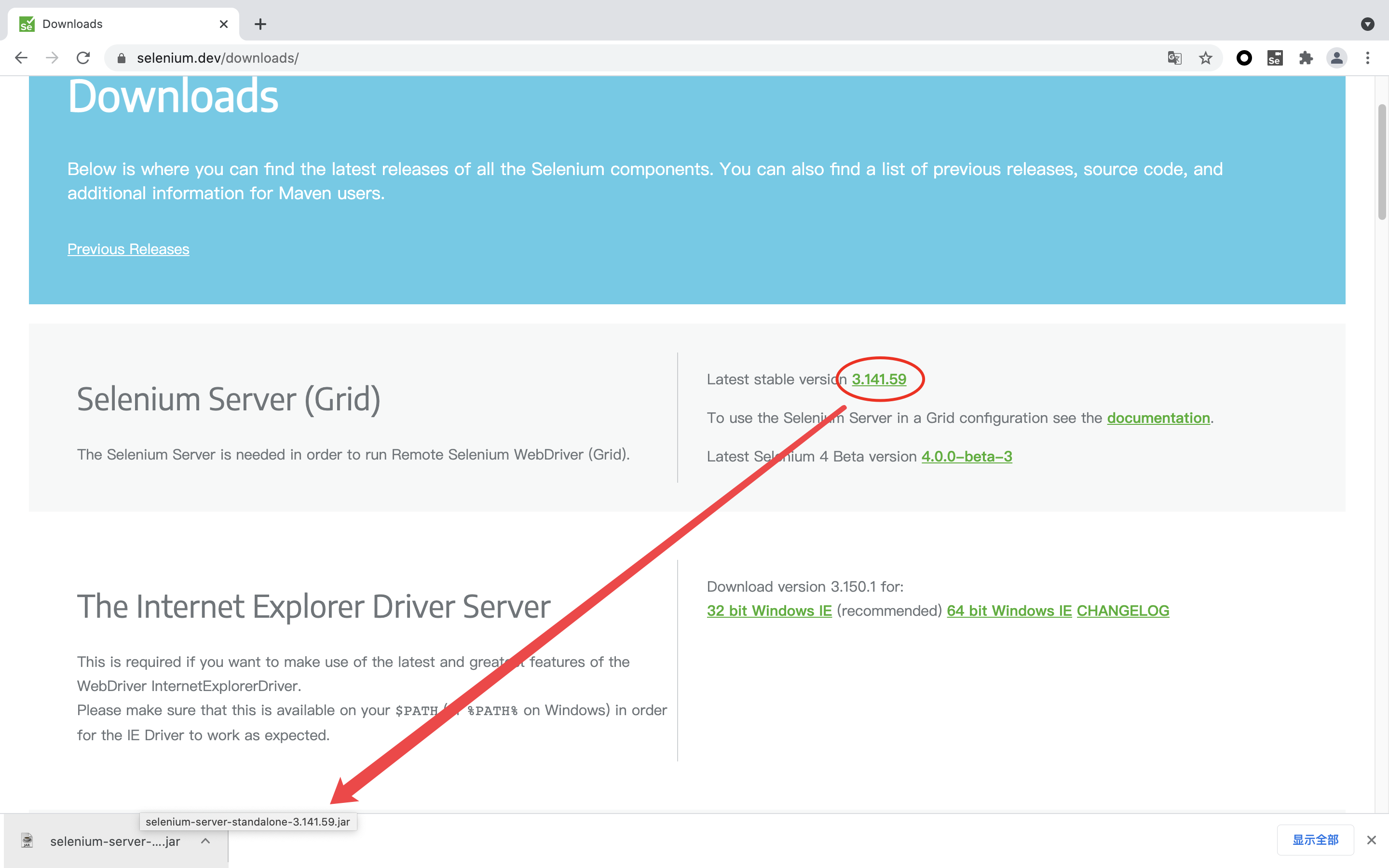1389x868 pixels.
Task: Click the dark circular extension icon
Action: click(1244, 57)
